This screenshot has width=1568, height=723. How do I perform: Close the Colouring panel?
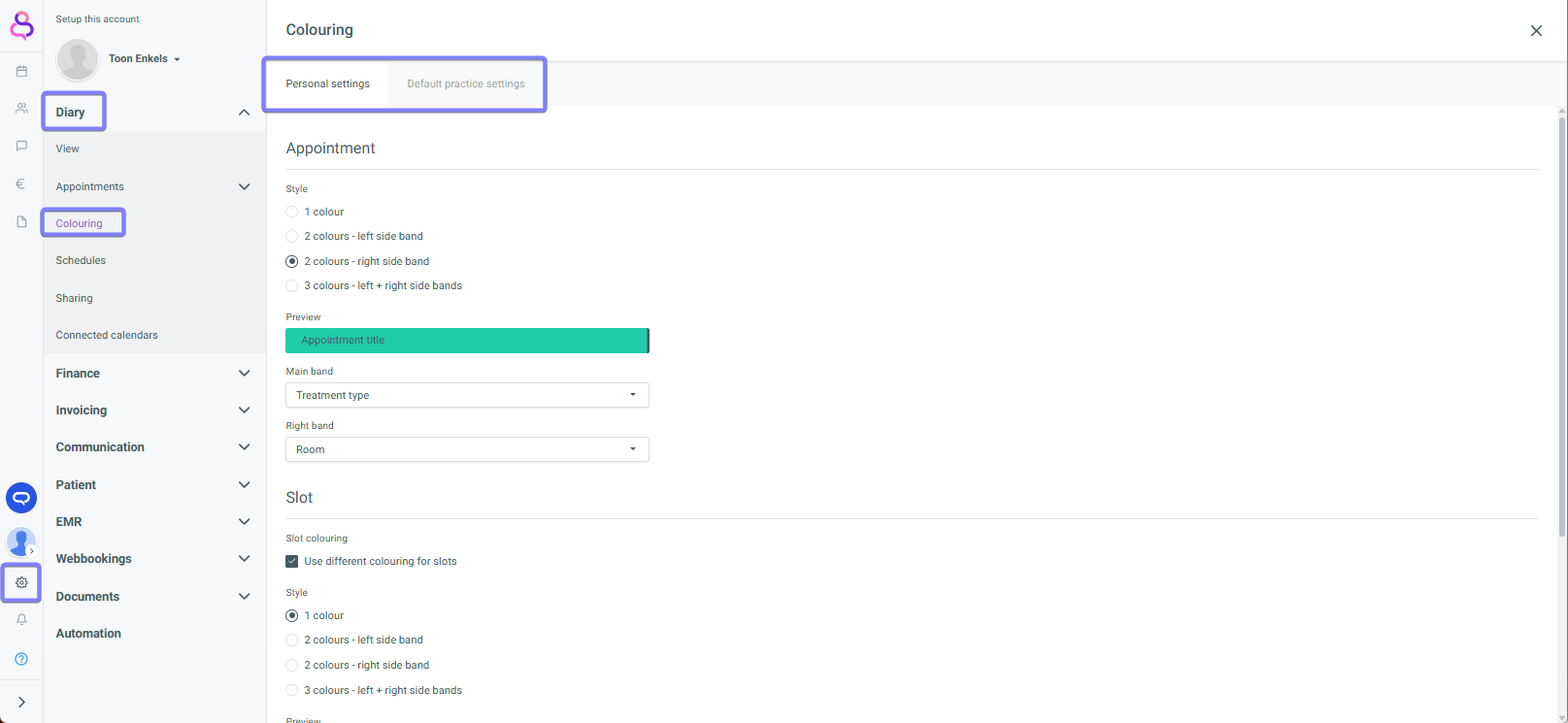[1536, 31]
